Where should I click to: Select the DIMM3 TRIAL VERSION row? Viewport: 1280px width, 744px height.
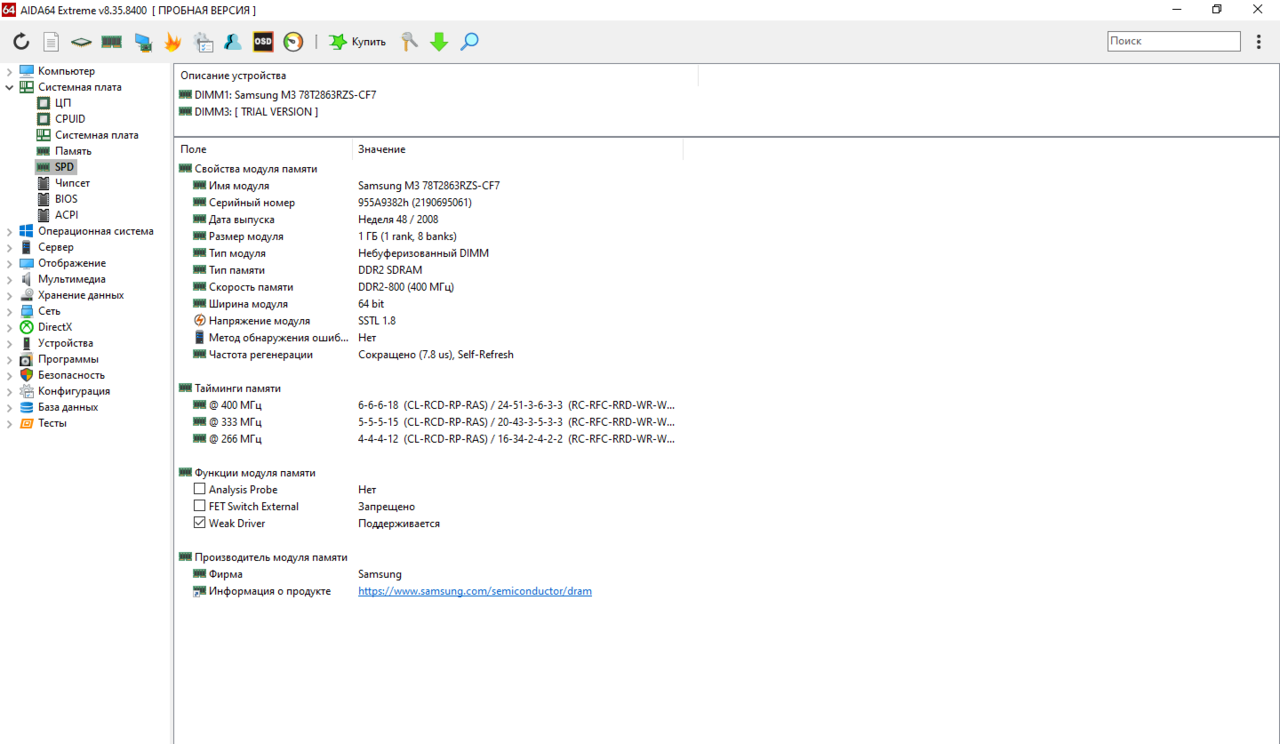249,112
